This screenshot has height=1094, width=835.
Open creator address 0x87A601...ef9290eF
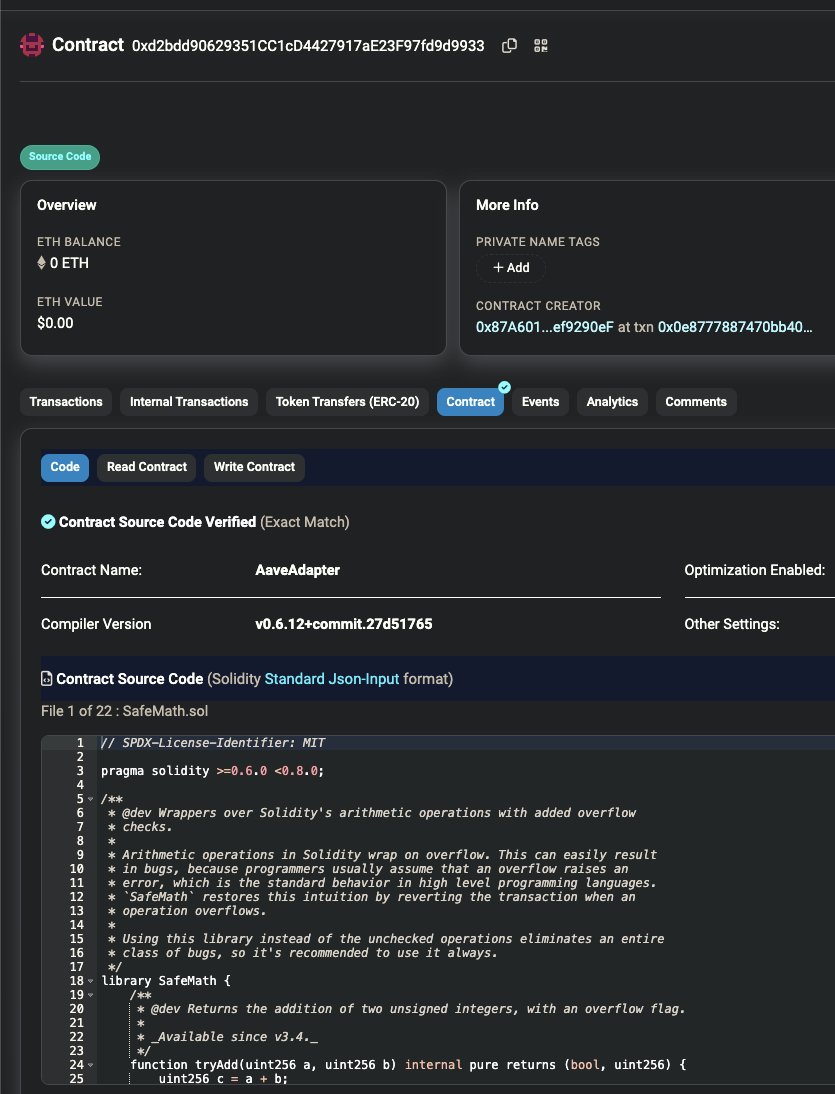click(x=545, y=327)
